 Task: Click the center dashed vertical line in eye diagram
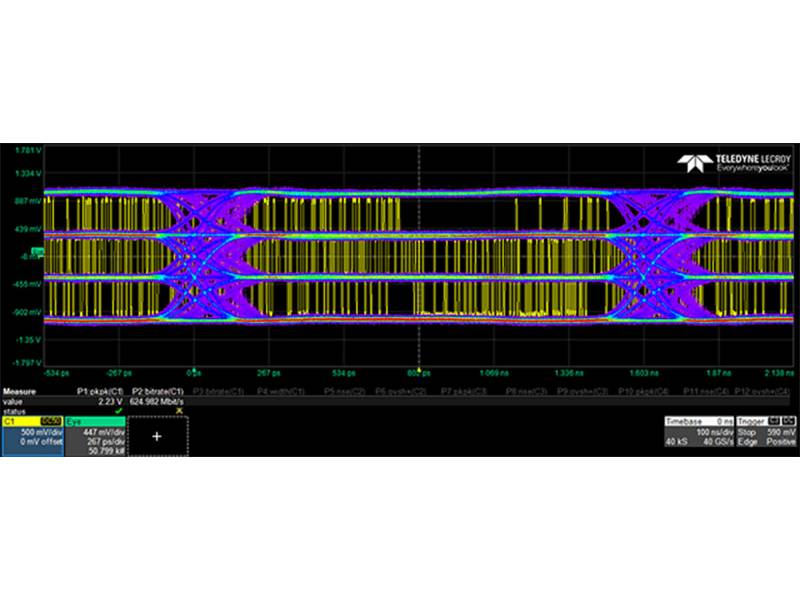pos(418,250)
